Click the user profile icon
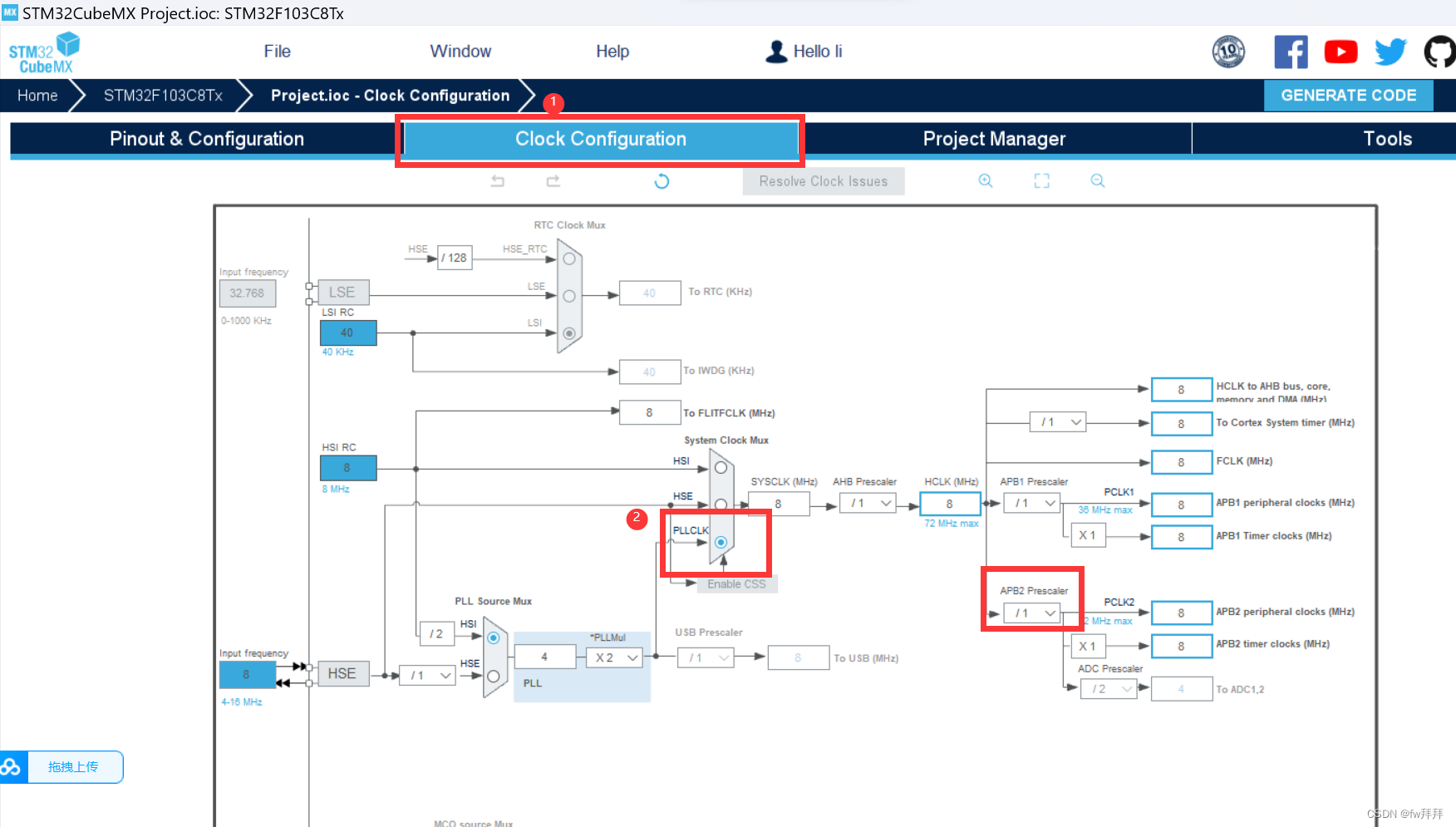The height and width of the screenshot is (827, 1456). point(776,52)
